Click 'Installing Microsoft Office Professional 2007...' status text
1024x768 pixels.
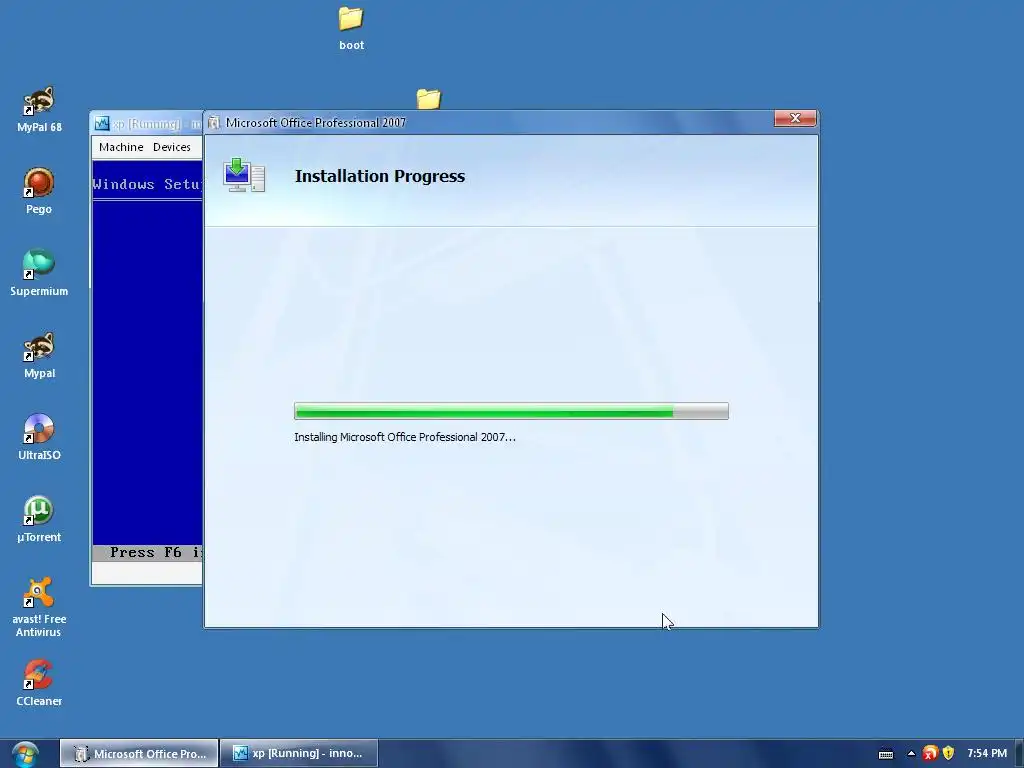click(x=405, y=438)
